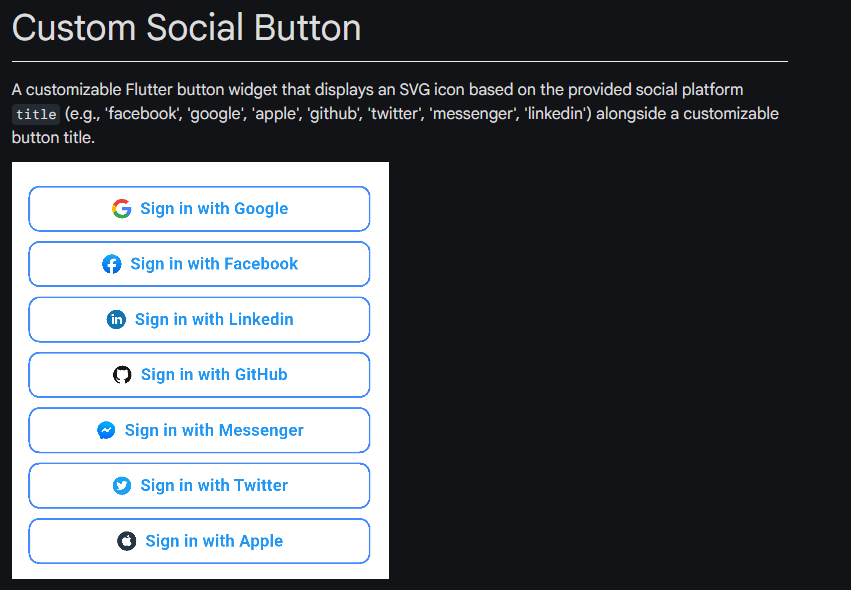Viewport: 851px width, 590px height.
Task: Select the GitHub octocat icon
Action: click(124, 374)
